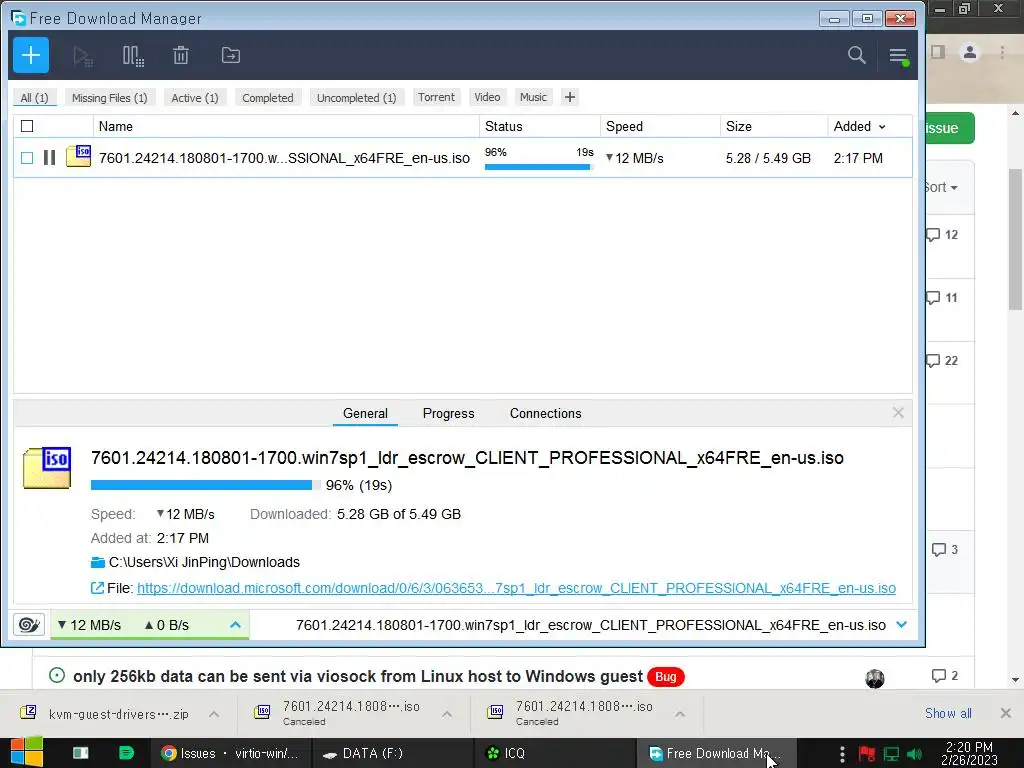Open the download.microsoft.com file link

point(516,588)
